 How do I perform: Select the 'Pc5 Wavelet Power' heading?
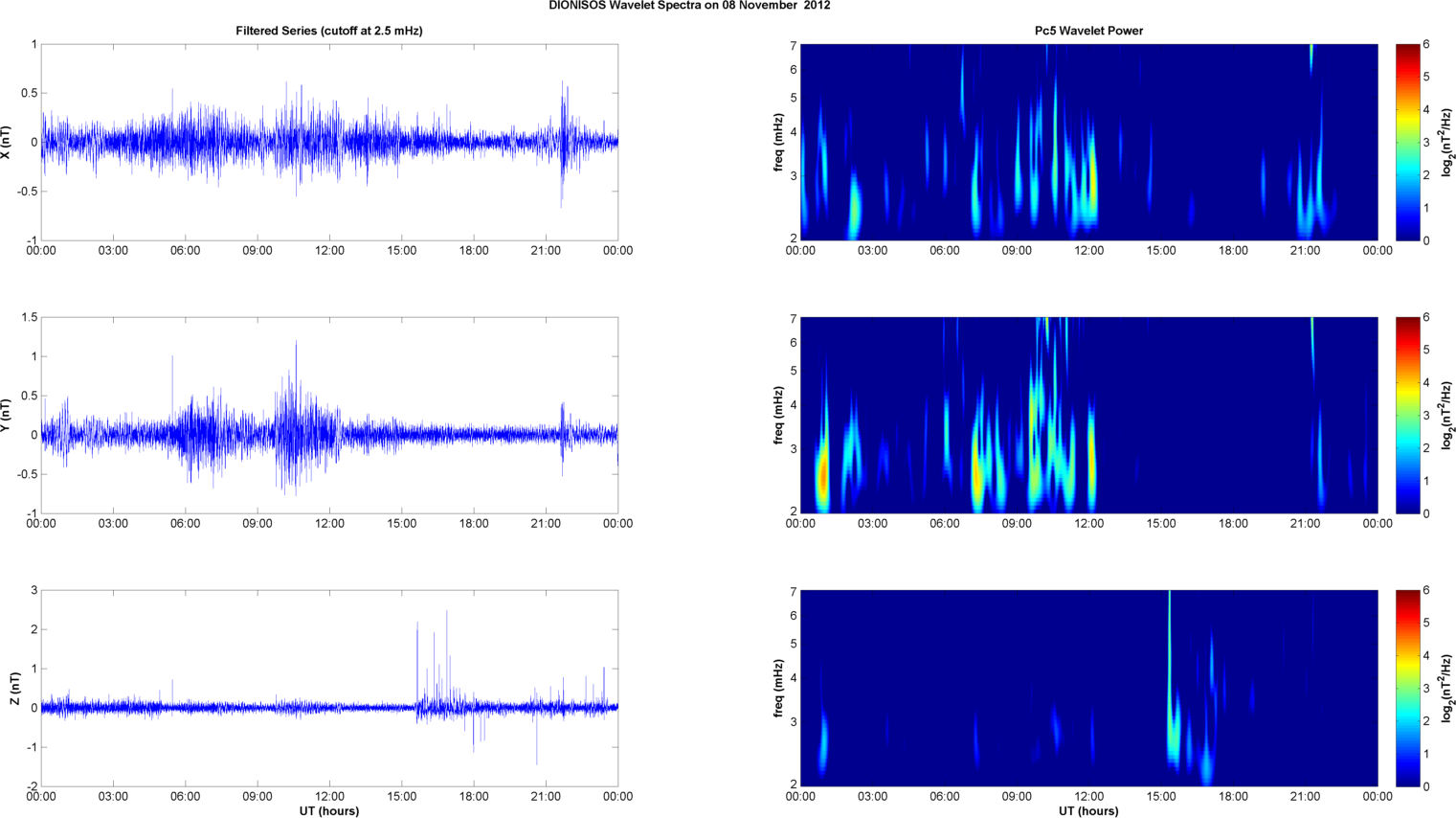(x=1088, y=31)
